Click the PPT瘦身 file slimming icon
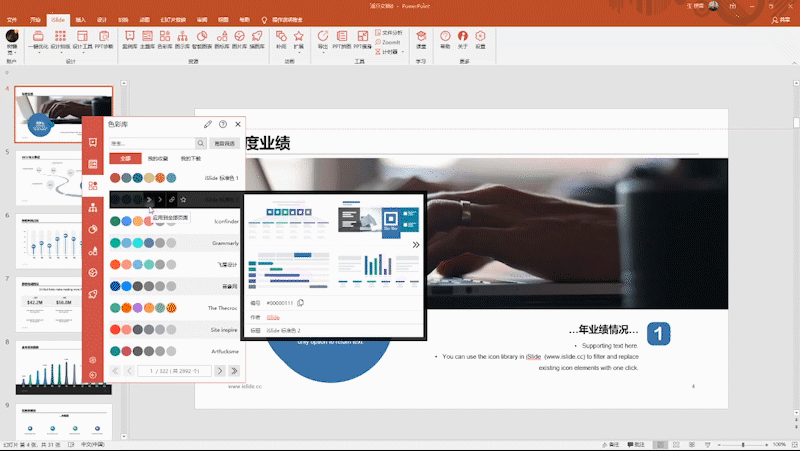Viewport: 800px width, 451px height. 363,36
